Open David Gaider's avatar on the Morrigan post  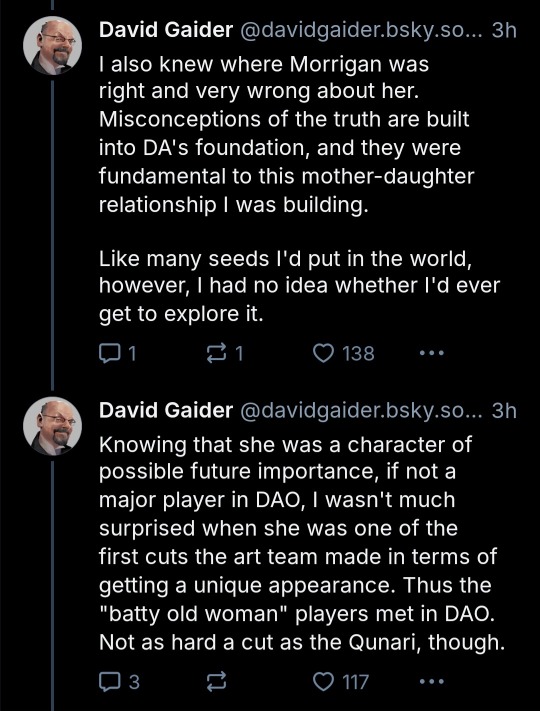coord(52,46)
